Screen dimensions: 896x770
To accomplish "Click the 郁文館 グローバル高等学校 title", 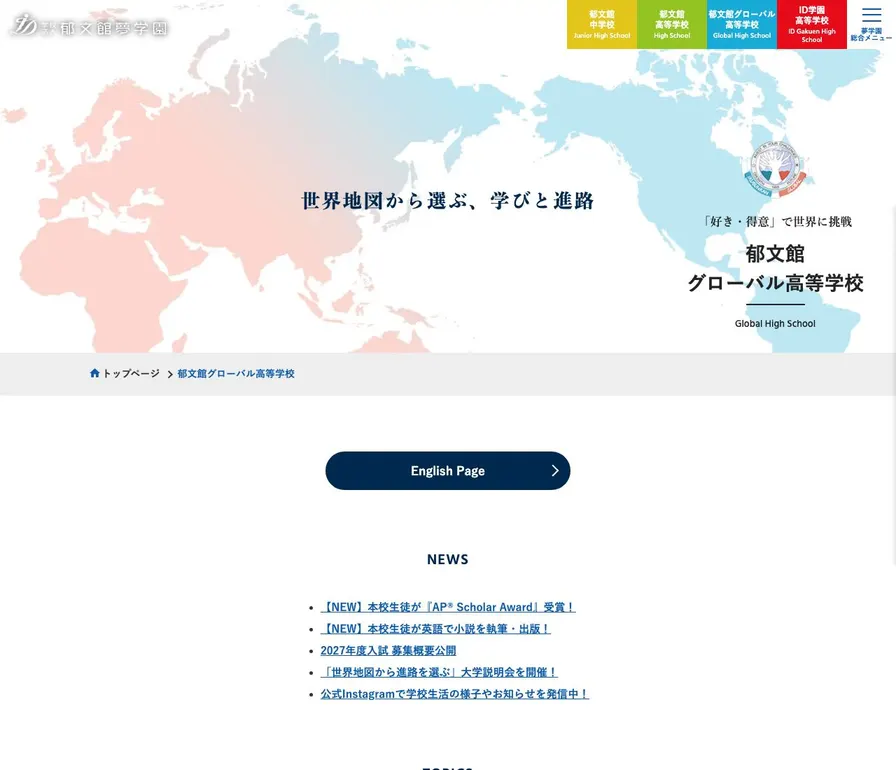I will click(x=775, y=268).
